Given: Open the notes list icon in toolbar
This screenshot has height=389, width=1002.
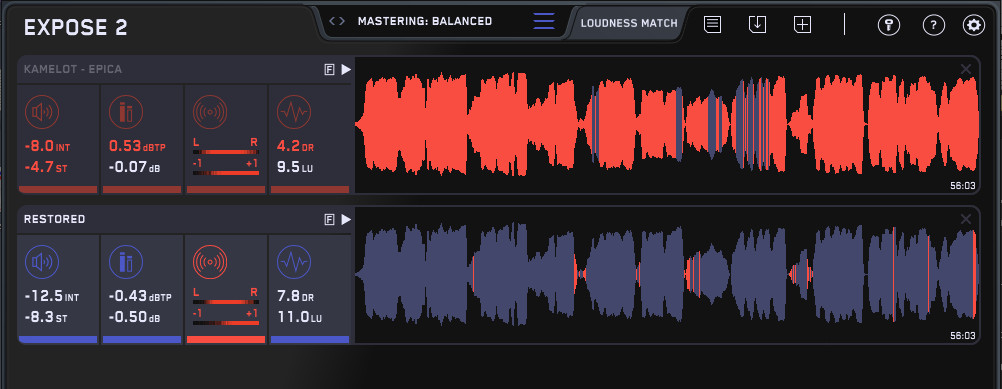Looking at the screenshot, I should coord(713,25).
